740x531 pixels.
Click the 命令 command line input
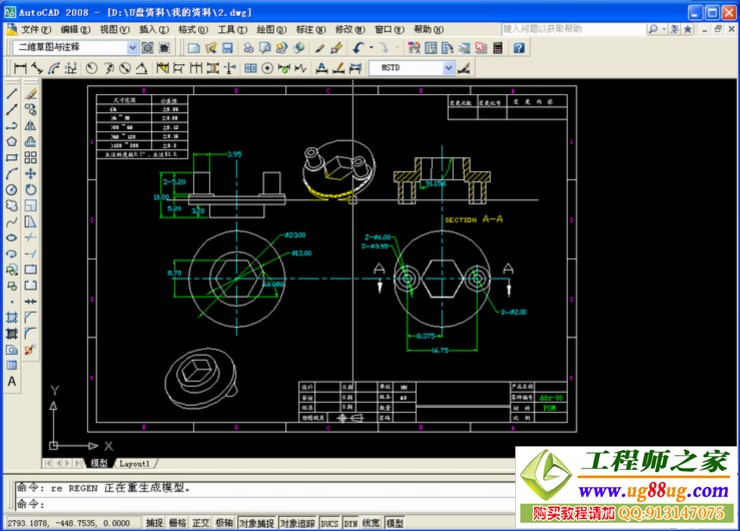(x=264, y=504)
